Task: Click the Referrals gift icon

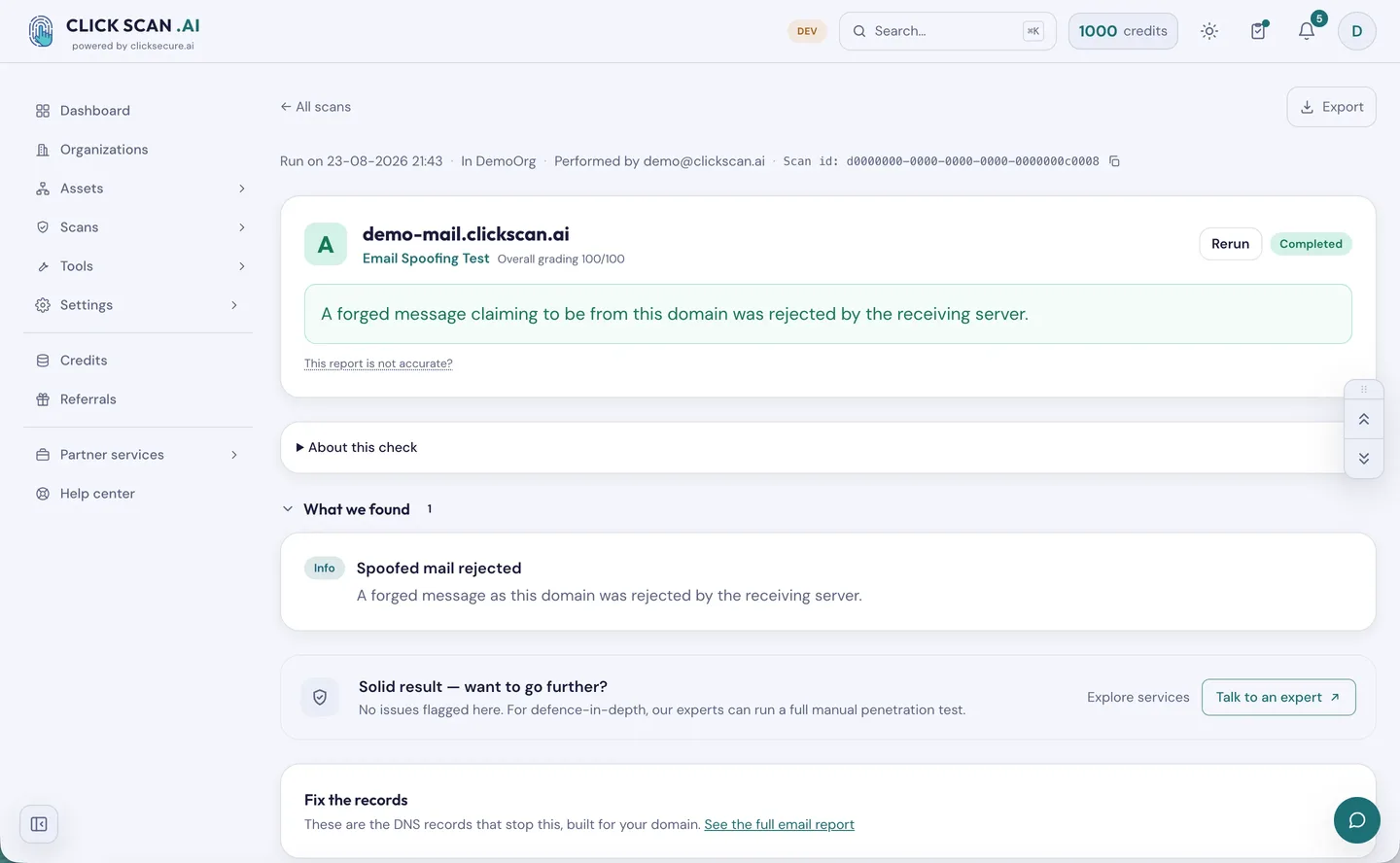Action: [43, 399]
